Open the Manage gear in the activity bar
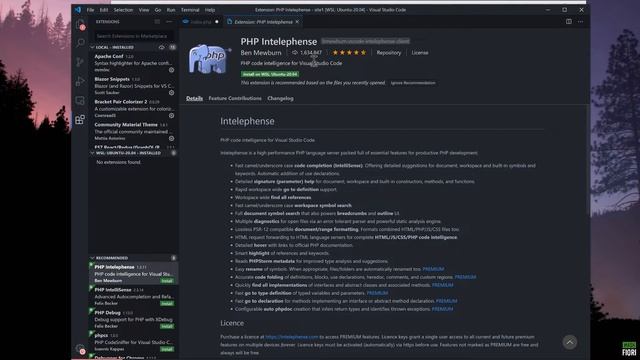Image resolution: width=640 pixels, height=360 pixels. (80, 349)
